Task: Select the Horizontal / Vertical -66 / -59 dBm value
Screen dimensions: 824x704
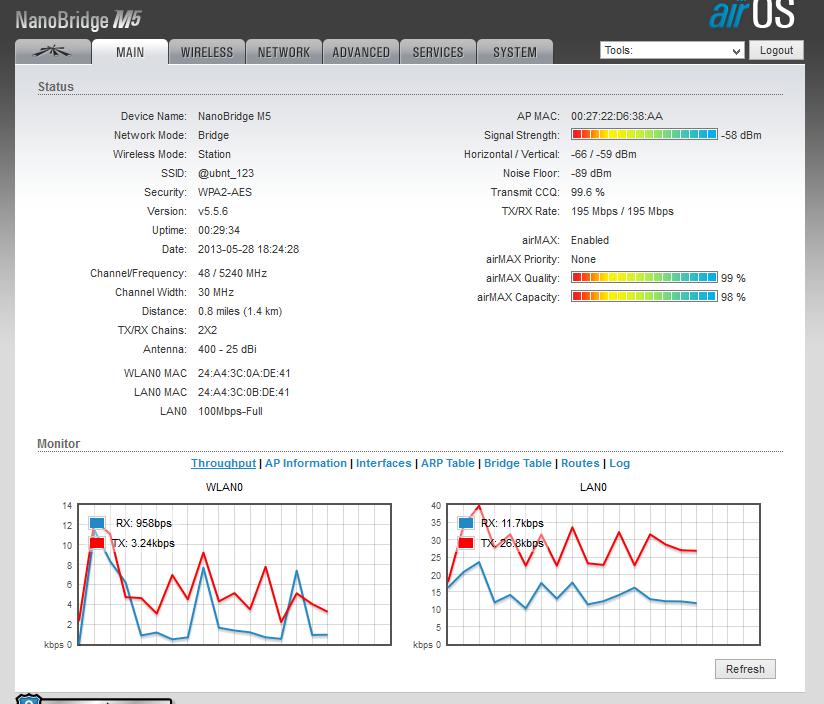Action: [x=604, y=154]
